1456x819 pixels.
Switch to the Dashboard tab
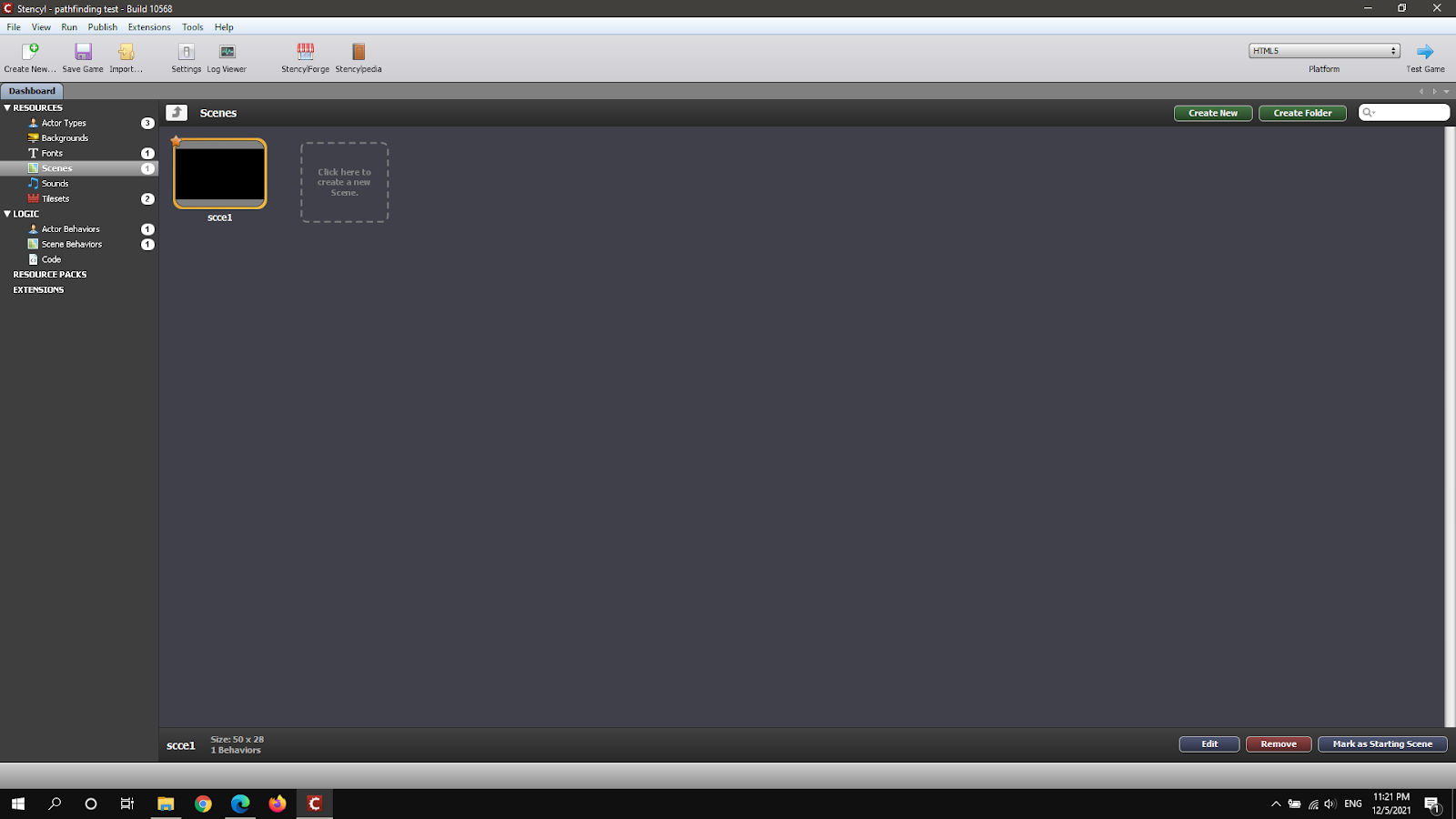click(32, 91)
